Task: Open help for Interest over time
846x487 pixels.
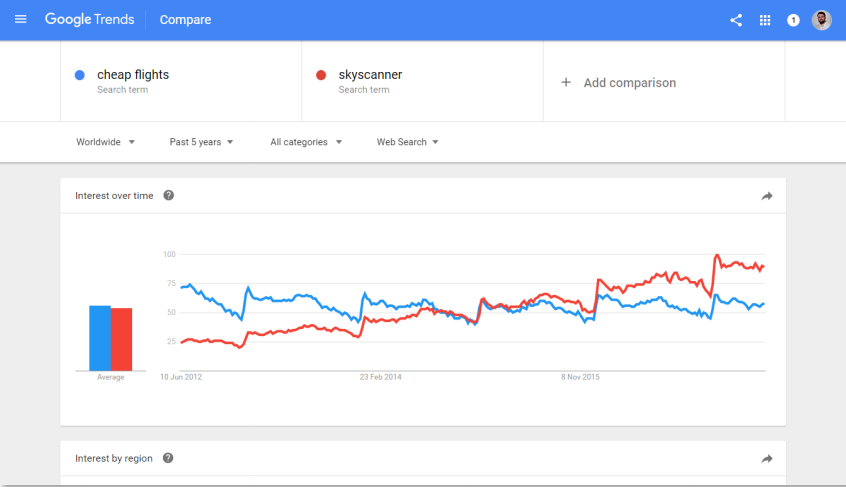Action: 168,196
